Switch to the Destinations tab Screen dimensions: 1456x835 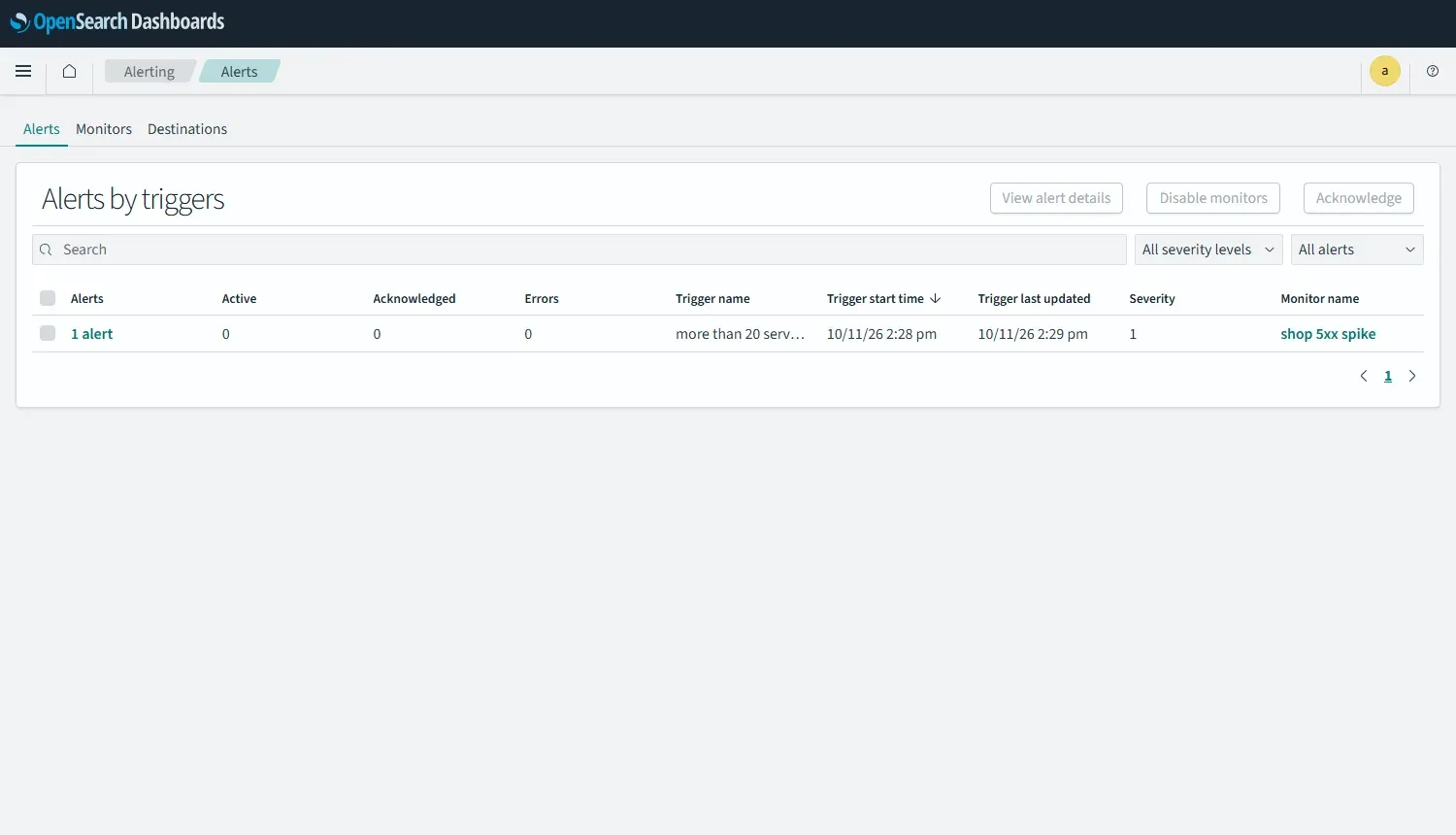(187, 129)
